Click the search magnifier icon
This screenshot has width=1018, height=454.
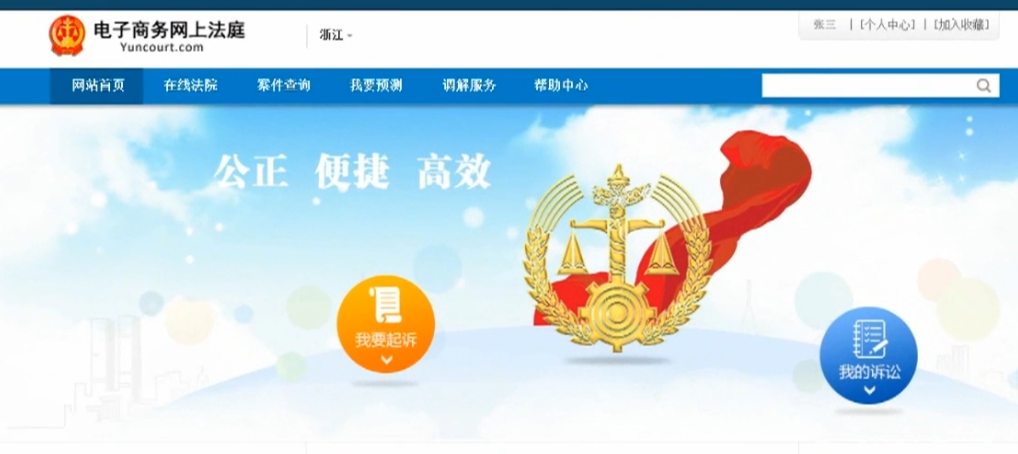click(984, 86)
